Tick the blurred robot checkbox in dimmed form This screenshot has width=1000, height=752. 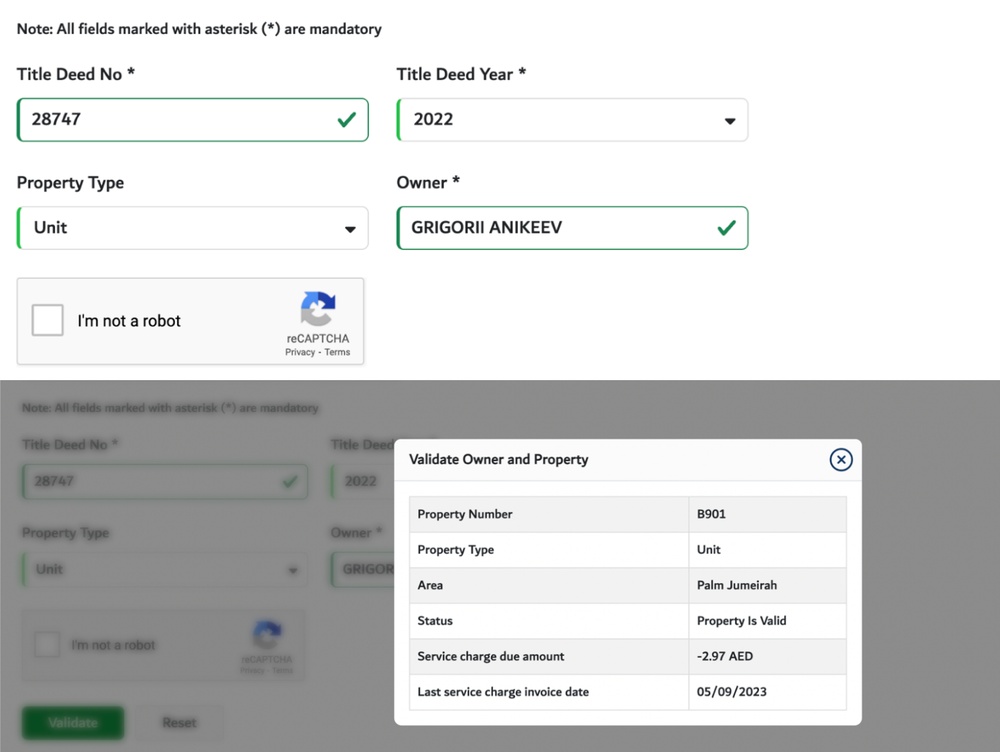coord(47,645)
